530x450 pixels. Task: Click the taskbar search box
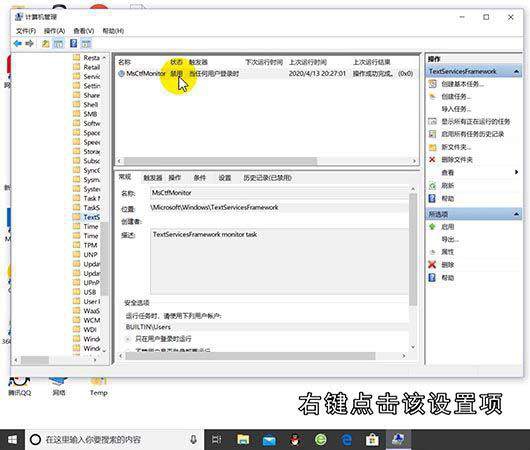(114, 440)
